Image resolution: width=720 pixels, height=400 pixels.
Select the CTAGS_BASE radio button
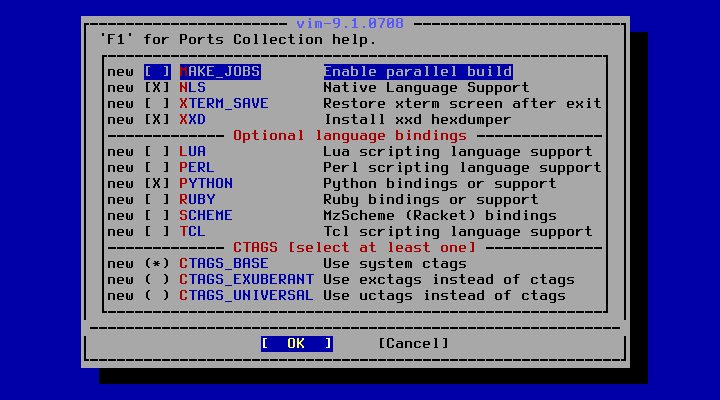[157, 264]
